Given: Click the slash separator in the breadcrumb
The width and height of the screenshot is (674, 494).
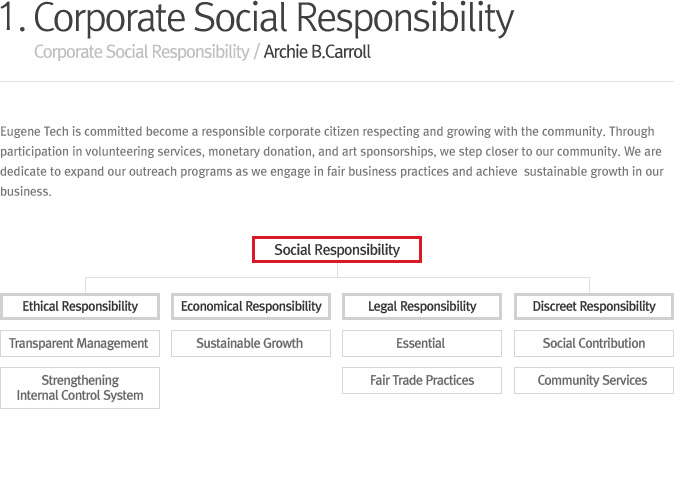Looking at the screenshot, I should pos(257,52).
